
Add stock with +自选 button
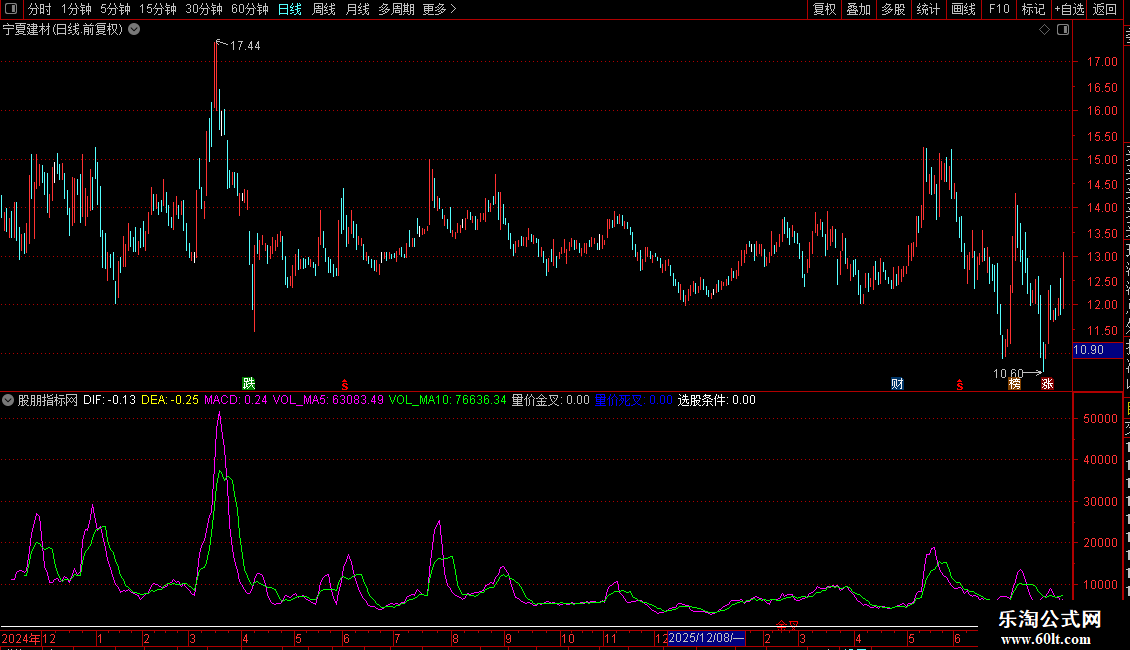1069,9
